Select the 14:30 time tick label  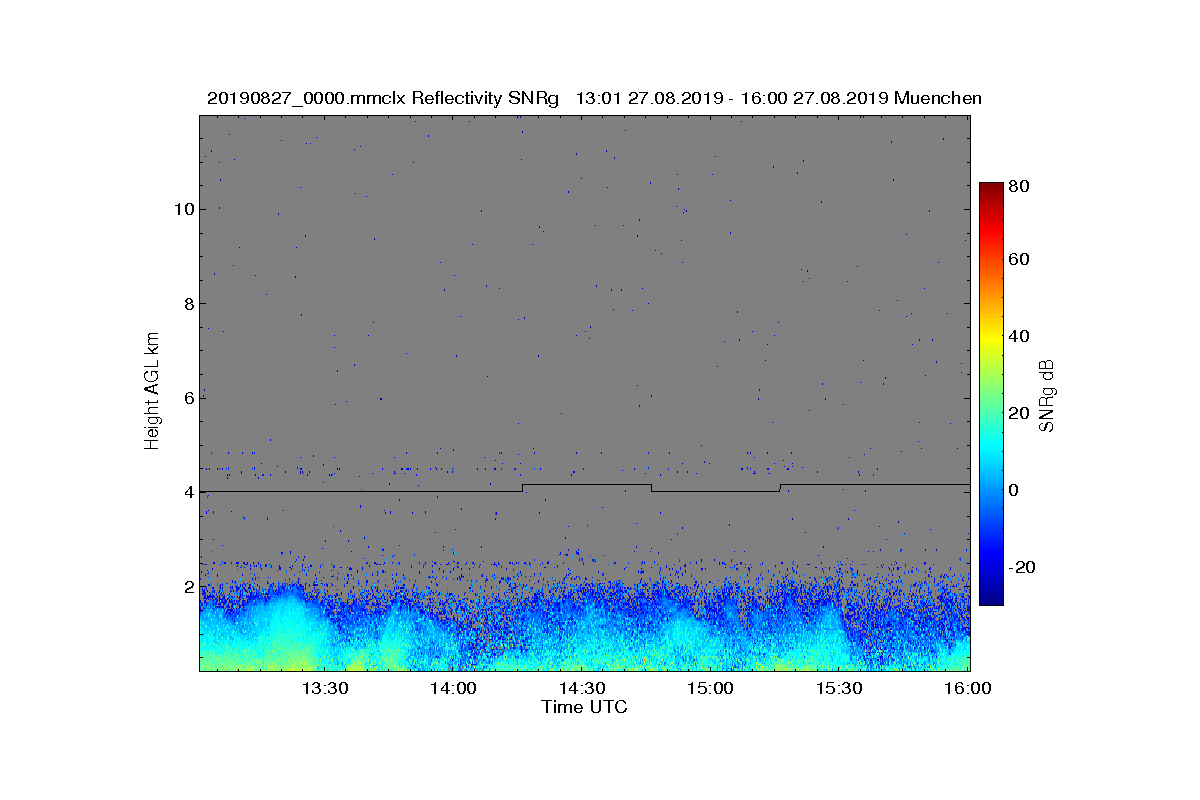(x=582, y=688)
